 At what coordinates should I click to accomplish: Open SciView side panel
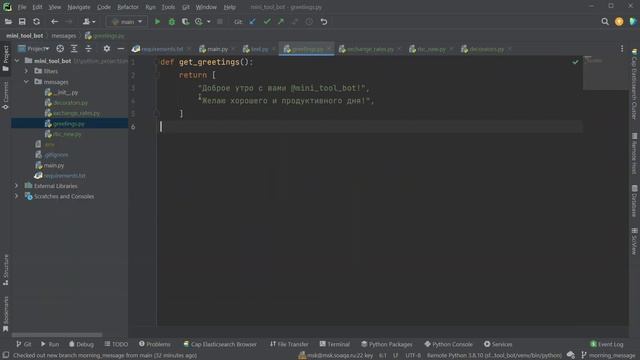coord(634,242)
